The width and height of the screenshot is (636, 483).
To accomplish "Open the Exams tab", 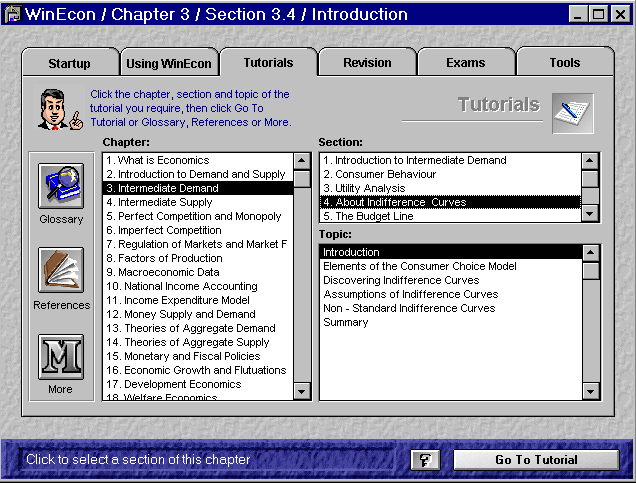I will point(466,62).
